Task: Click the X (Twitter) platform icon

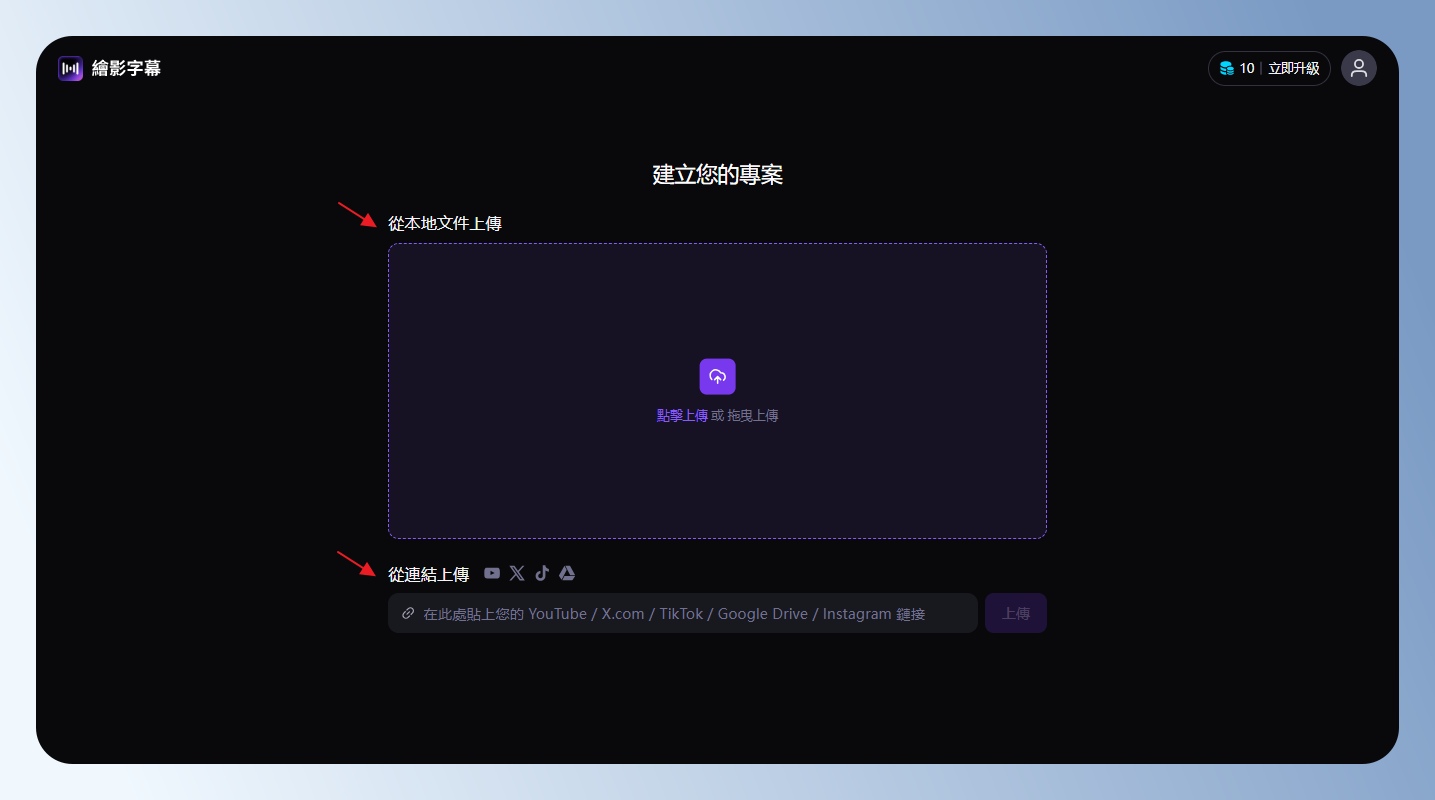Action: (517, 573)
